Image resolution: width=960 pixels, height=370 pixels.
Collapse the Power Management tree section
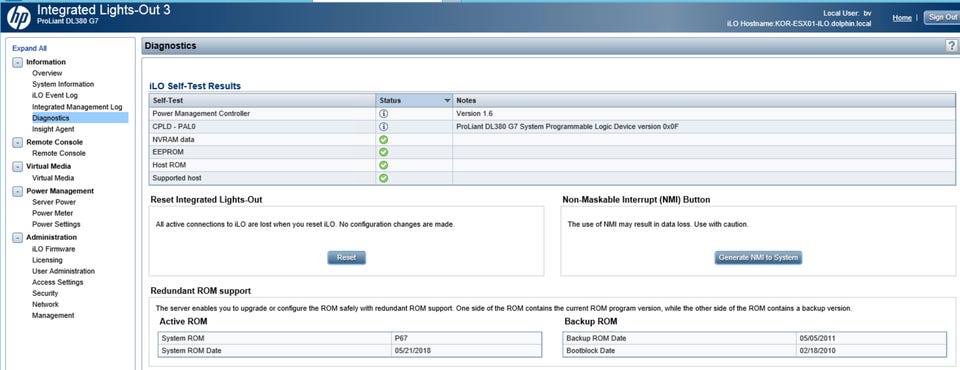coord(17,191)
